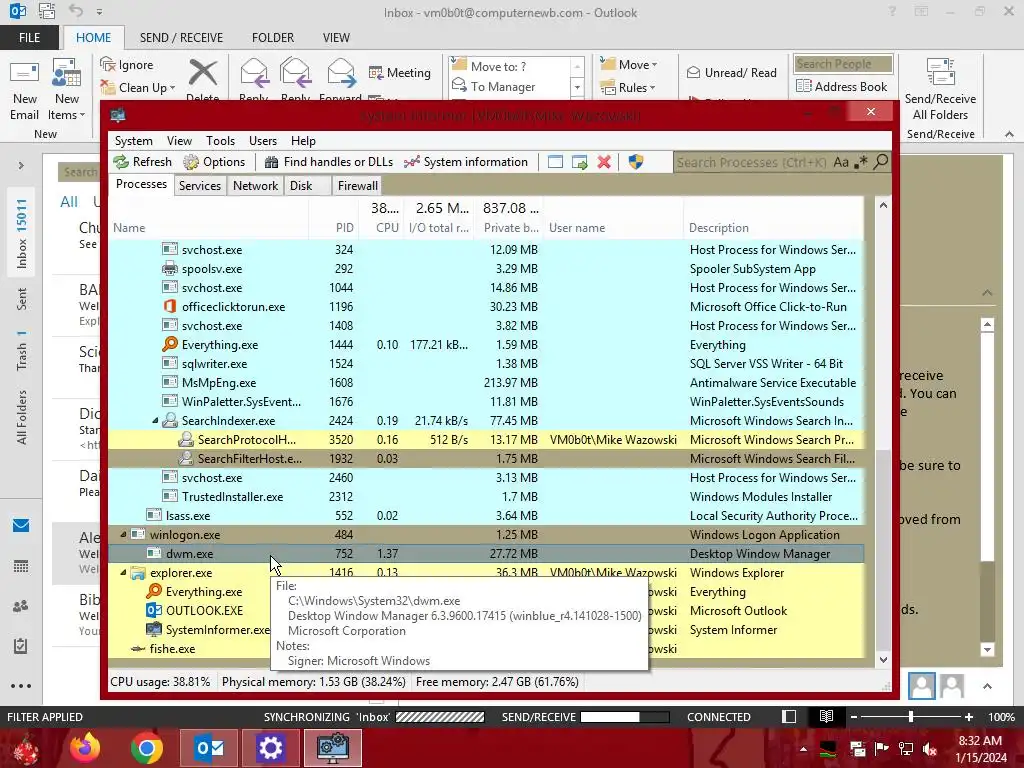Open the Users menu
This screenshot has width=1024, height=768.
(x=263, y=140)
